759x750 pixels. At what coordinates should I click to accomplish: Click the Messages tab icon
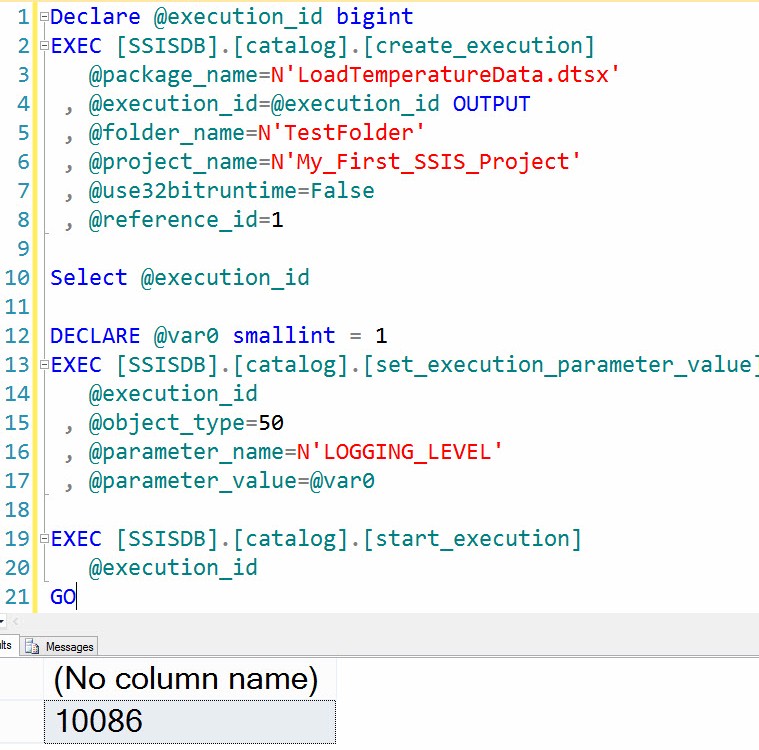pyautogui.click(x=32, y=647)
